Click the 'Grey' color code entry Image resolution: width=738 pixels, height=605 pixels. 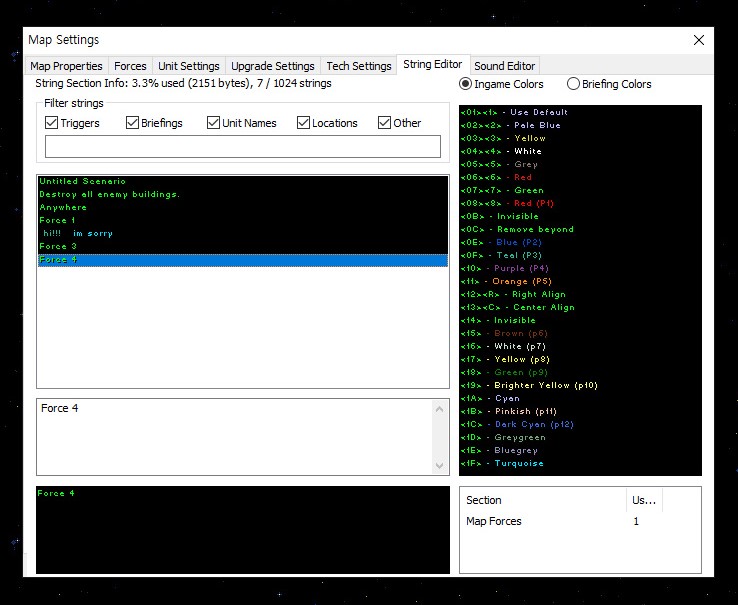499,164
